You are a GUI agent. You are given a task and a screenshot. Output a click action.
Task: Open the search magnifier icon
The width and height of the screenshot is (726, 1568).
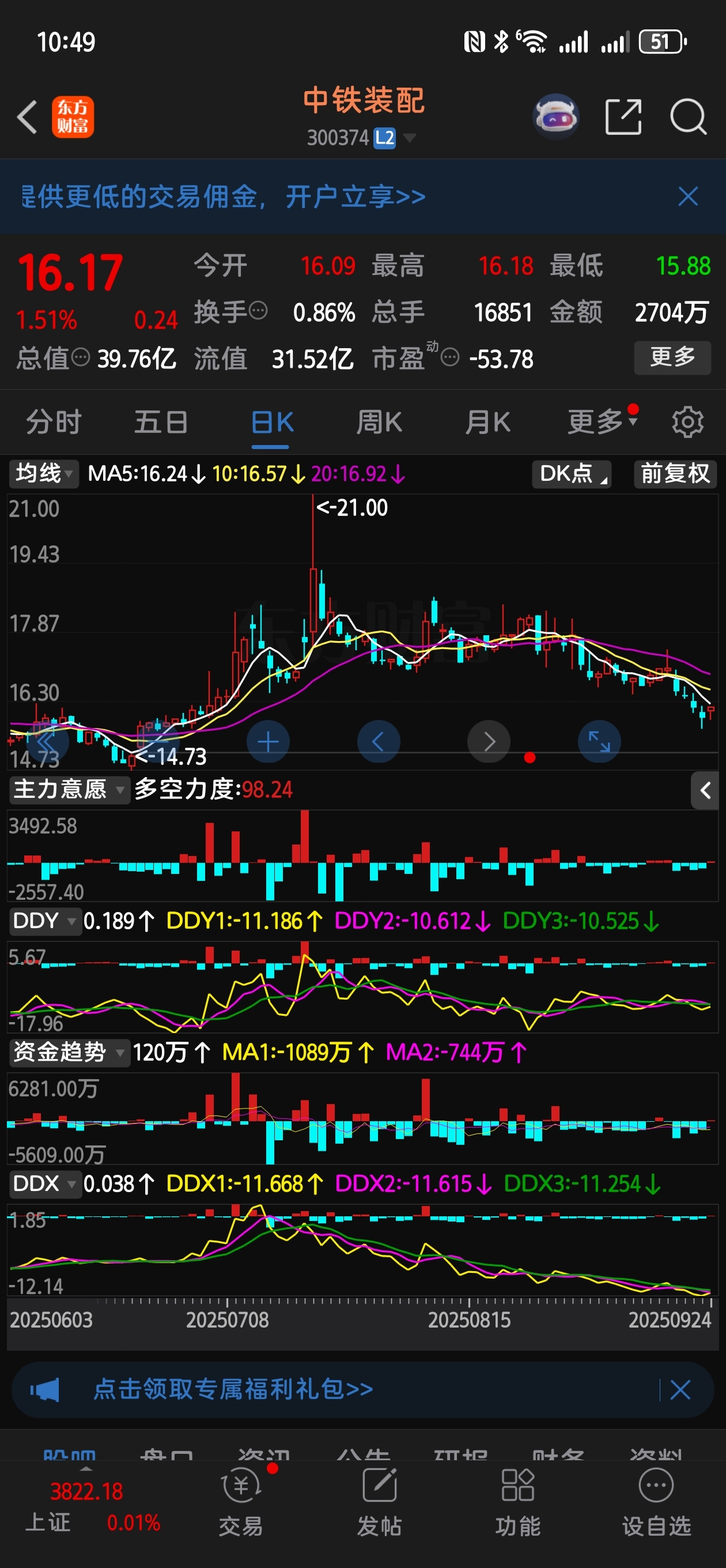click(x=689, y=116)
